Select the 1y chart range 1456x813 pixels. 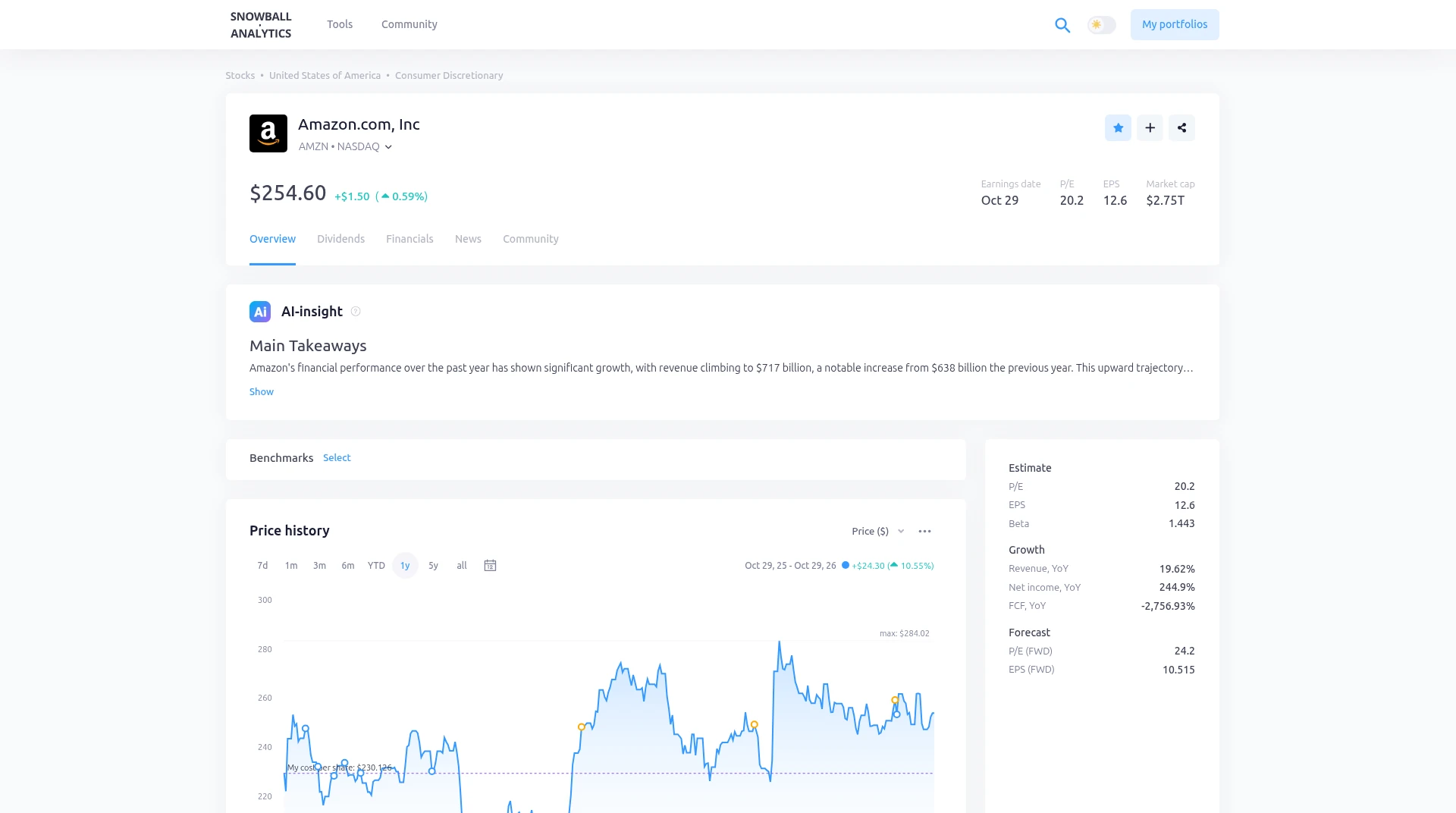tap(405, 566)
